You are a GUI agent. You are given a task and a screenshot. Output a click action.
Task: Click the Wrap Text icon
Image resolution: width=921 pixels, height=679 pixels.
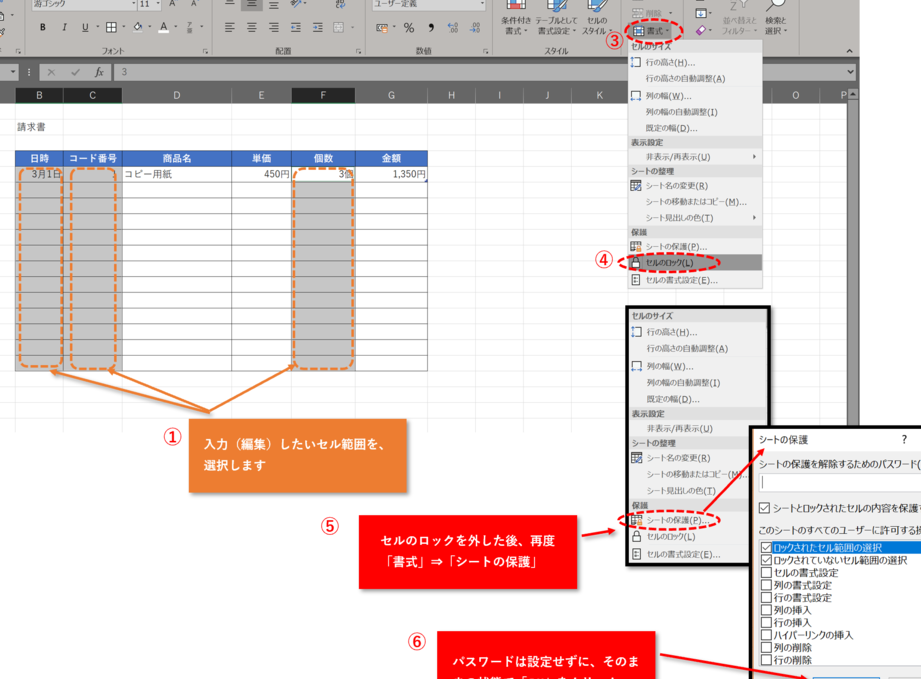coord(340,4)
